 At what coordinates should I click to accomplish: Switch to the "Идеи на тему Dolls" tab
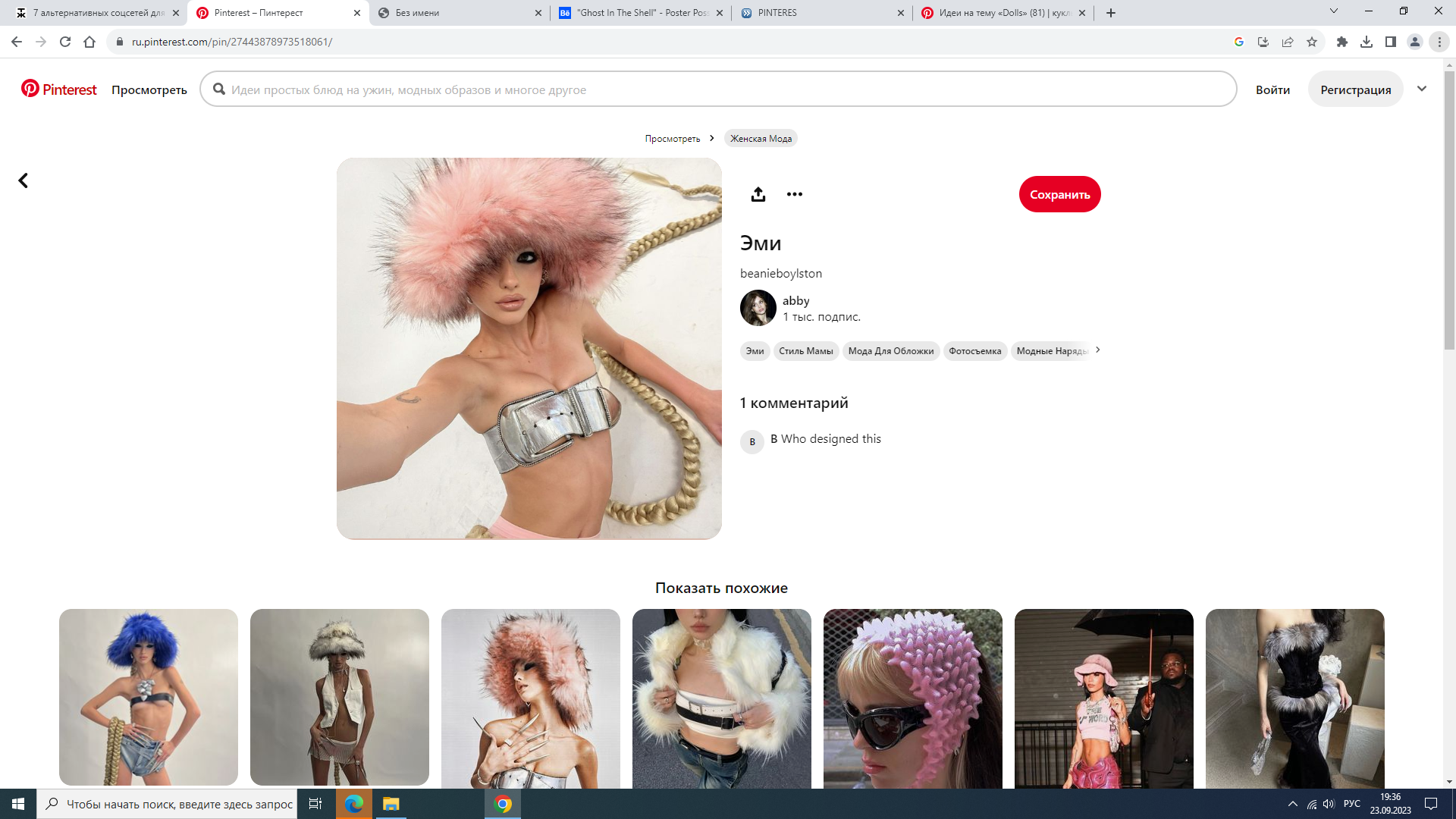[1003, 13]
